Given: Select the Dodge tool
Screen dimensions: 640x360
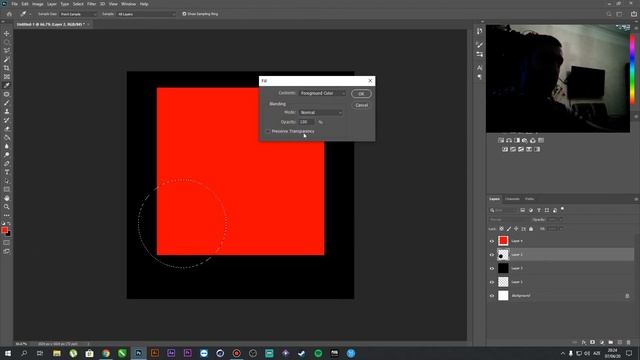Looking at the screenshot, I should pos(7,155).
